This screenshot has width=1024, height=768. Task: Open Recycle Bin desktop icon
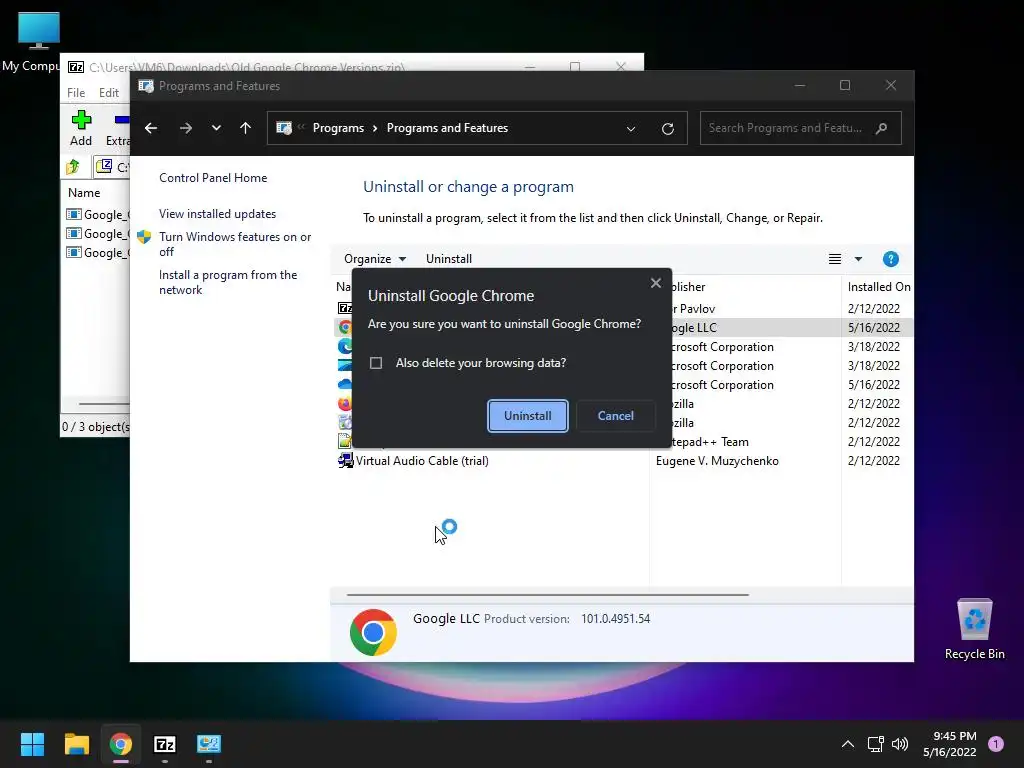click(974, 630)
